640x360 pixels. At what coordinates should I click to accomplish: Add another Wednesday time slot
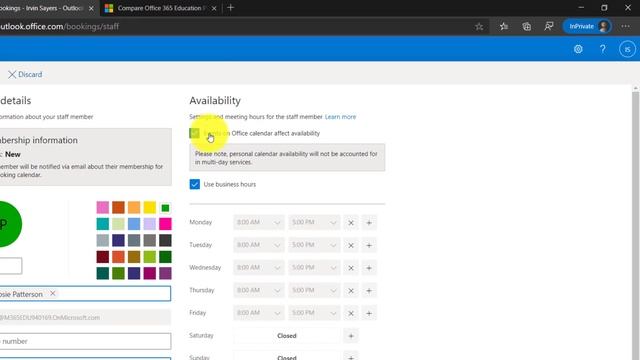click(x=369, y=268)
